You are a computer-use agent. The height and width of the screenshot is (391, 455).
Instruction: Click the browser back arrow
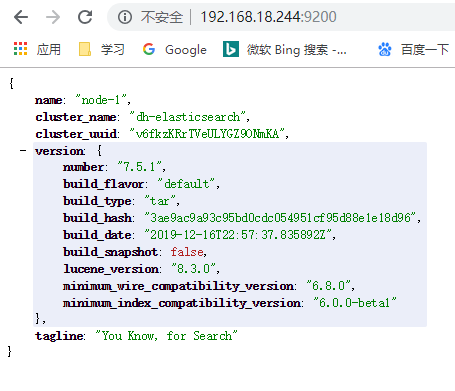pyautogui.click(x=21, y=17)
